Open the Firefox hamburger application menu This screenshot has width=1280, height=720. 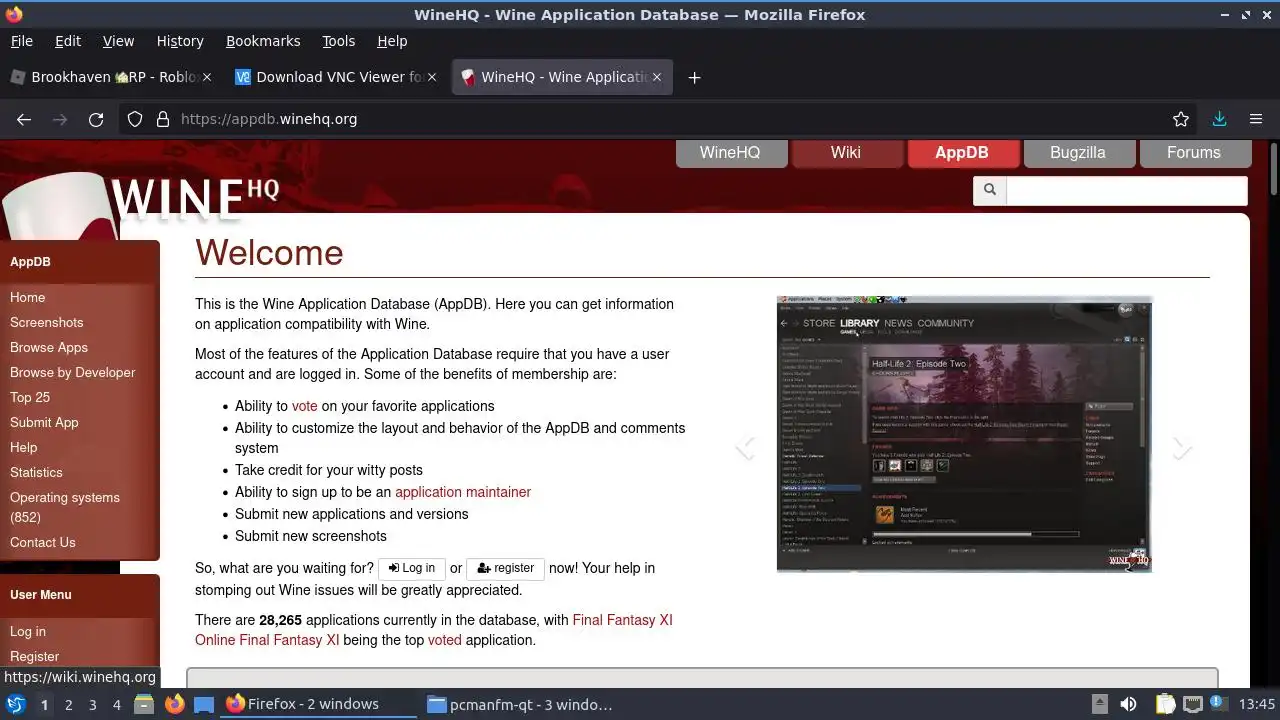[1256, 119]
